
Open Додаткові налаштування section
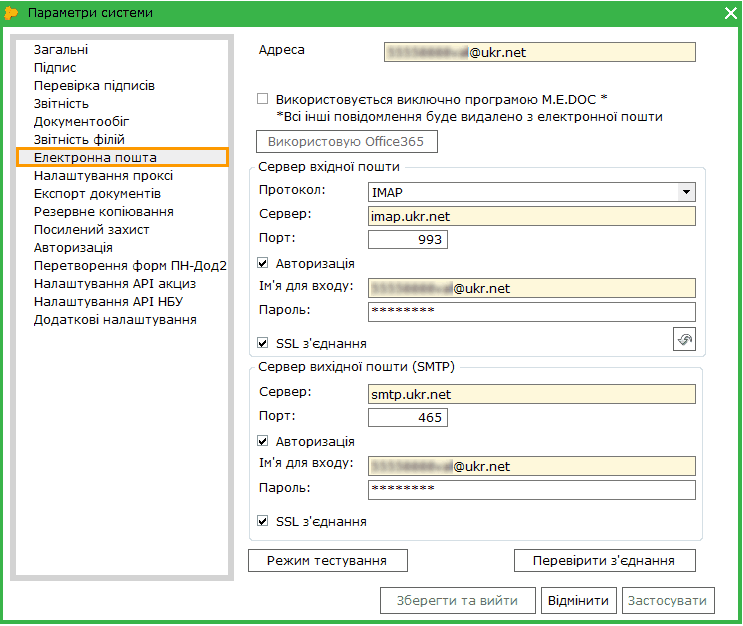tap(114, 320)
